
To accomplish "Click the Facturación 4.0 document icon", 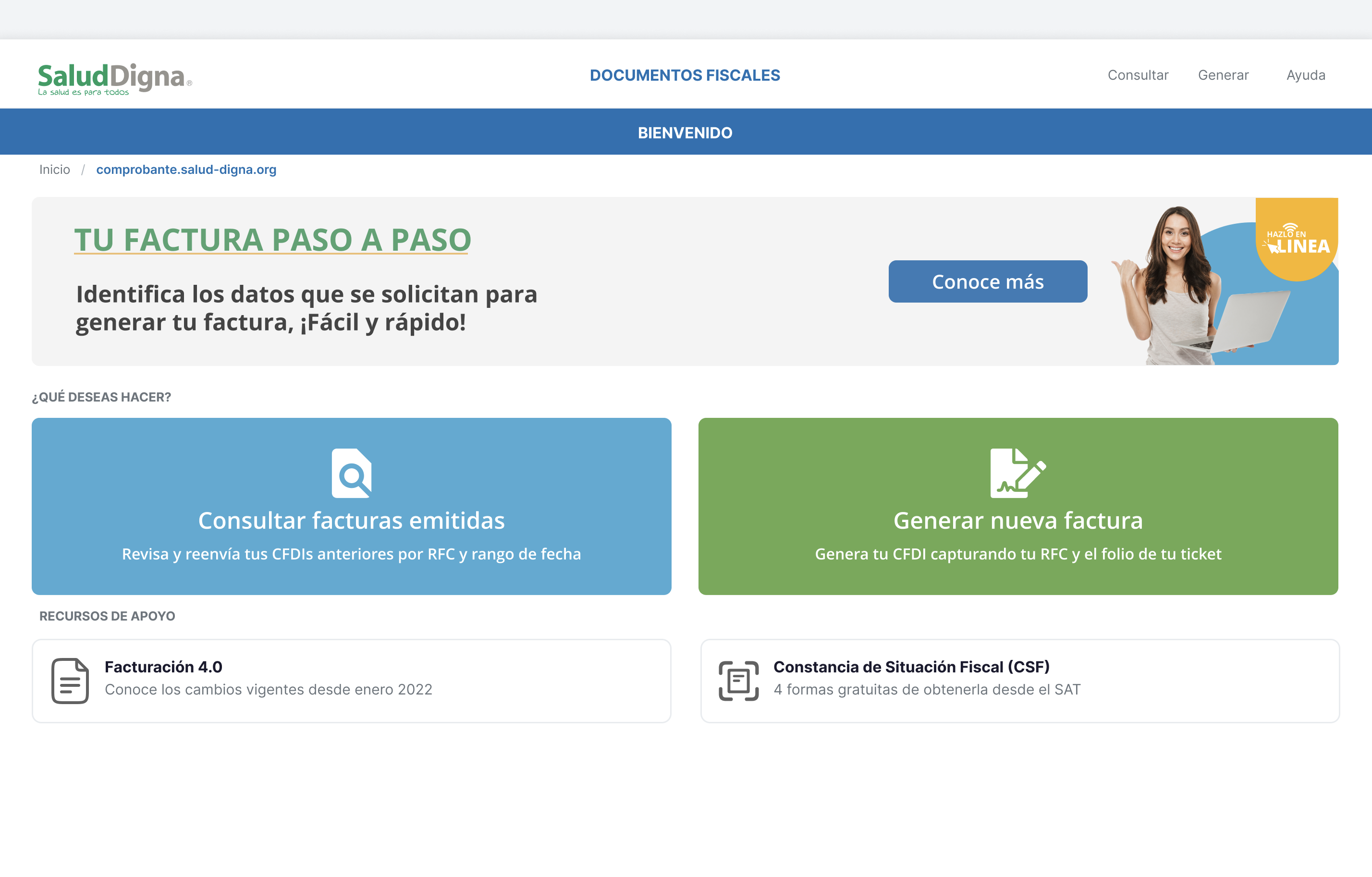I will tap(70, 681).
